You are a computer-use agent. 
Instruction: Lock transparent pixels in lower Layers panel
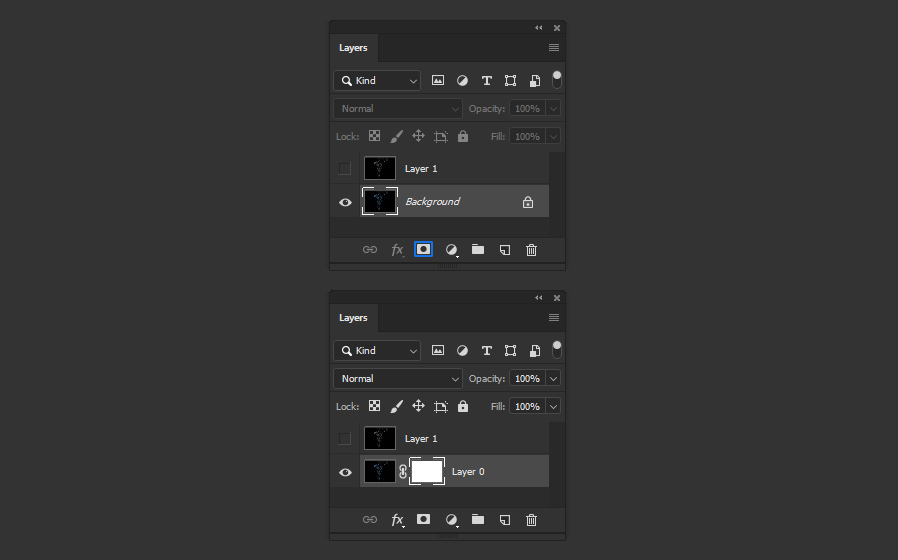click(374, 406)
